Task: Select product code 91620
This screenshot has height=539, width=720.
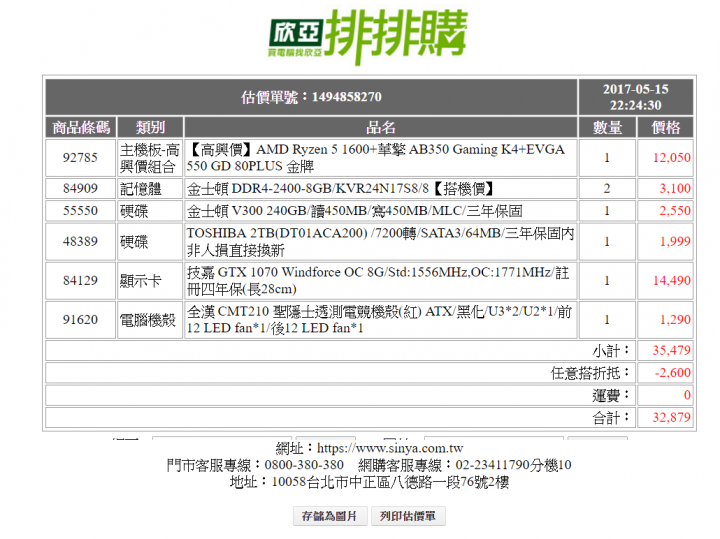Action: 80,320
